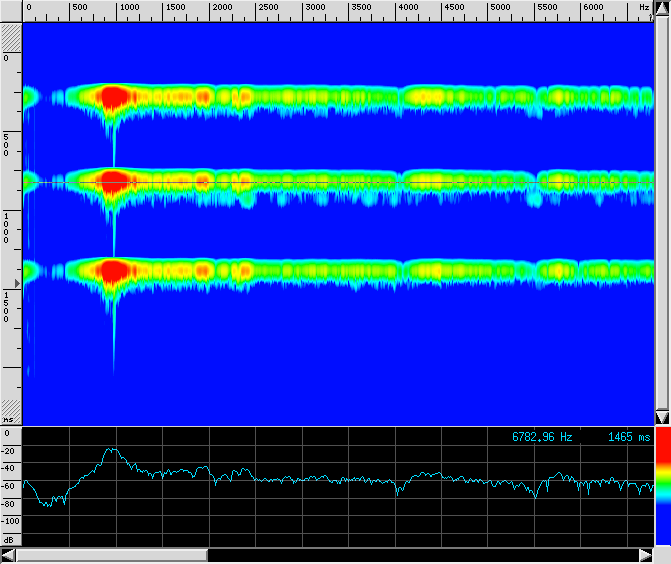Click the horizontal scrollbar left arrow
This screenshot has height=564, width=671.
point(8,555)
